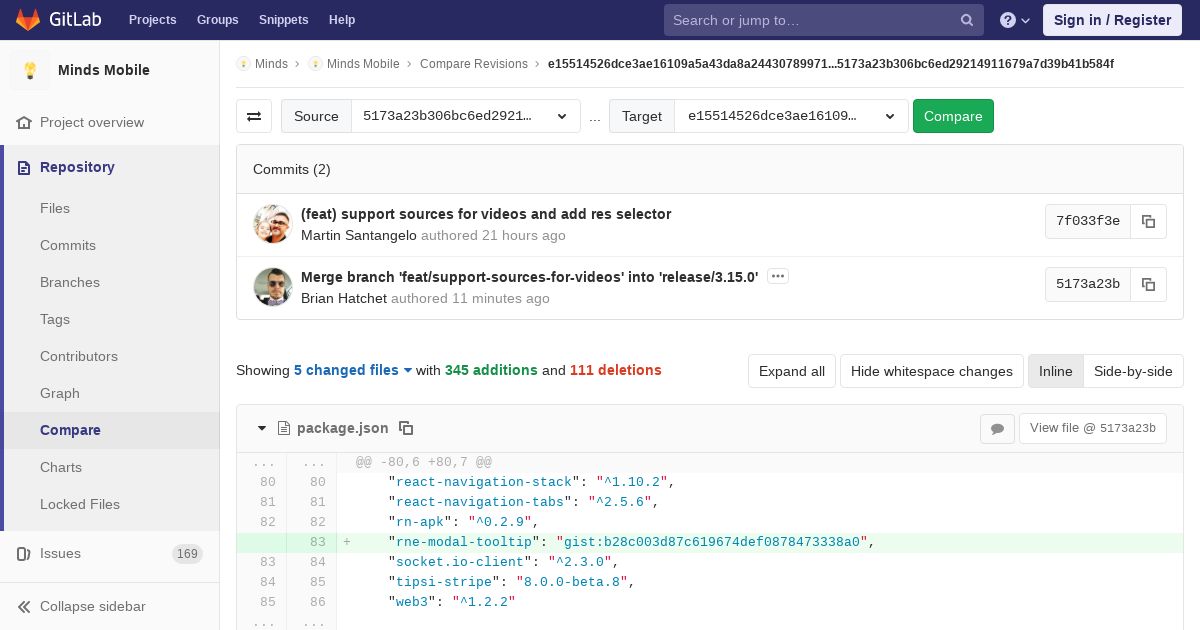The image size is (1200, 630).
Task: Open the help question mark menu
Action: point(1015,20)
